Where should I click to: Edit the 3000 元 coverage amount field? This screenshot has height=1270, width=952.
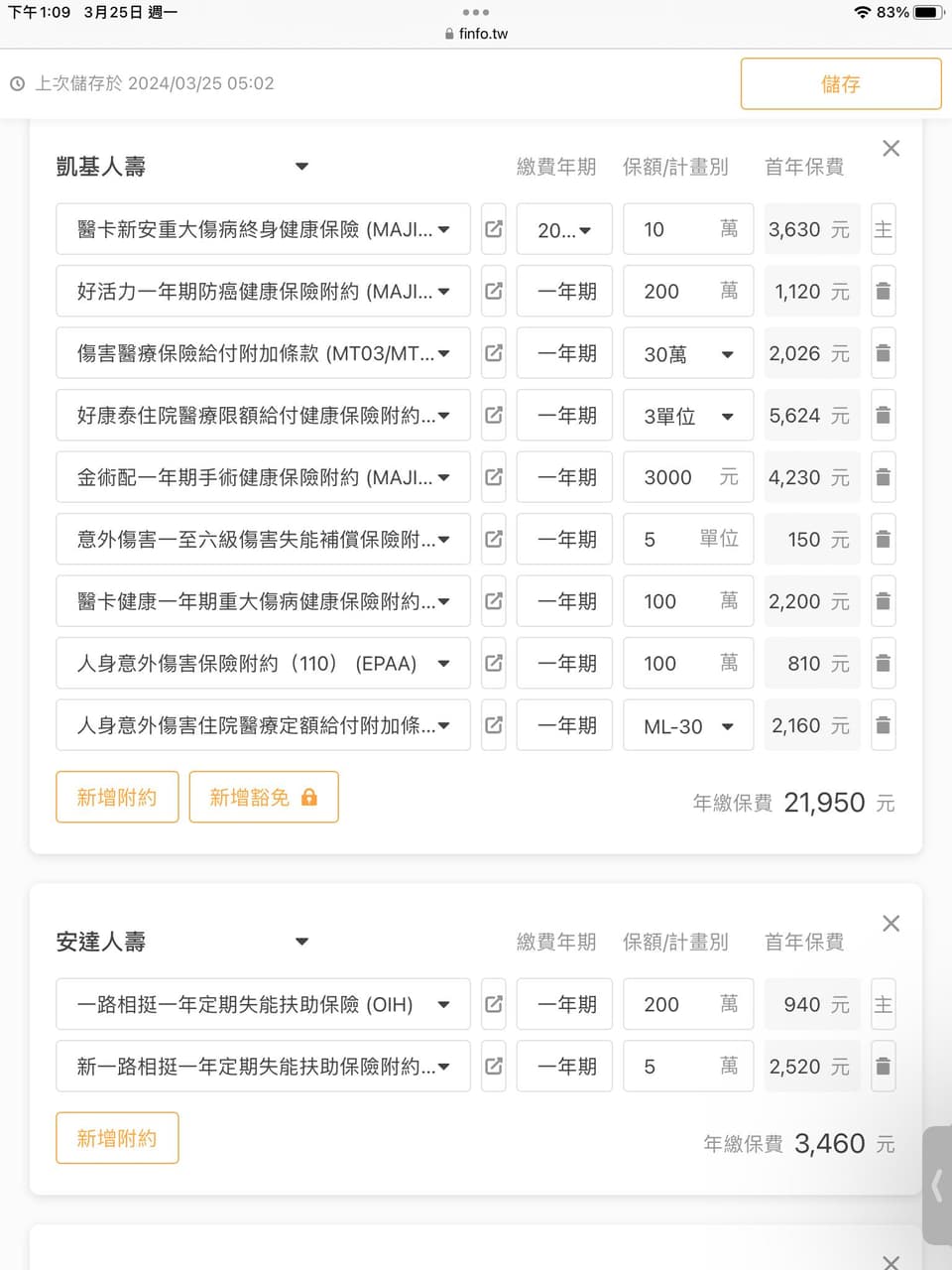pos(674,477)
